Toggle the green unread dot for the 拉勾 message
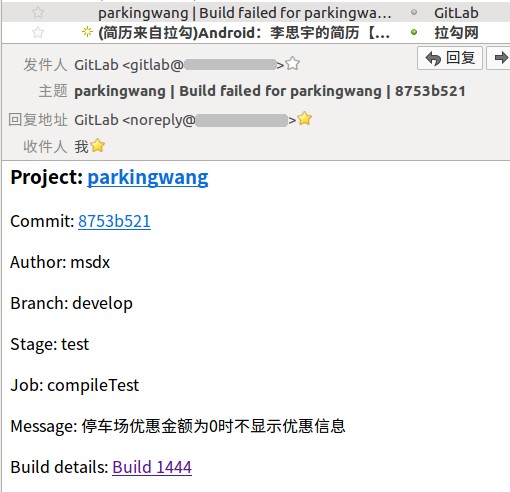 (x=414, y=32)
